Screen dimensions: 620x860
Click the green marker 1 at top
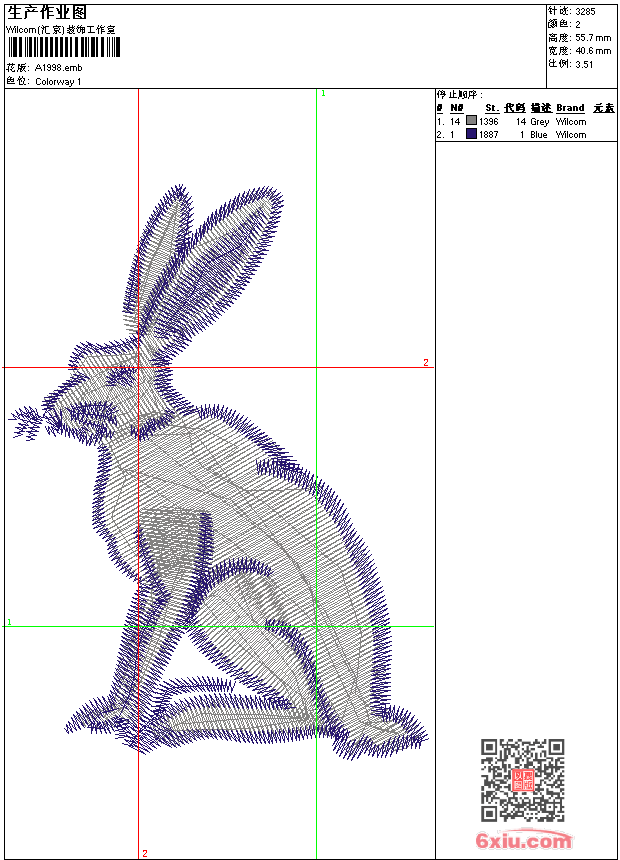[323, 93]
